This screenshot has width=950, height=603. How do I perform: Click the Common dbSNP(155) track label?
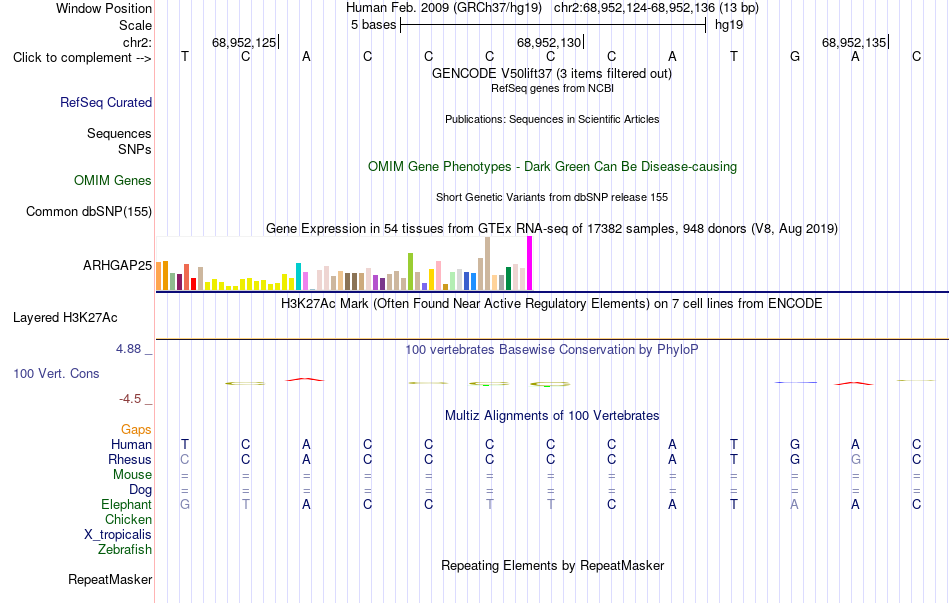(89, 212)
